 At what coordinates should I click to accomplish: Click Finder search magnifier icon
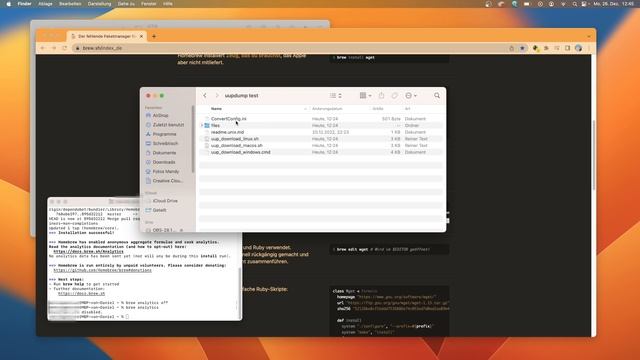pos(437,96)
